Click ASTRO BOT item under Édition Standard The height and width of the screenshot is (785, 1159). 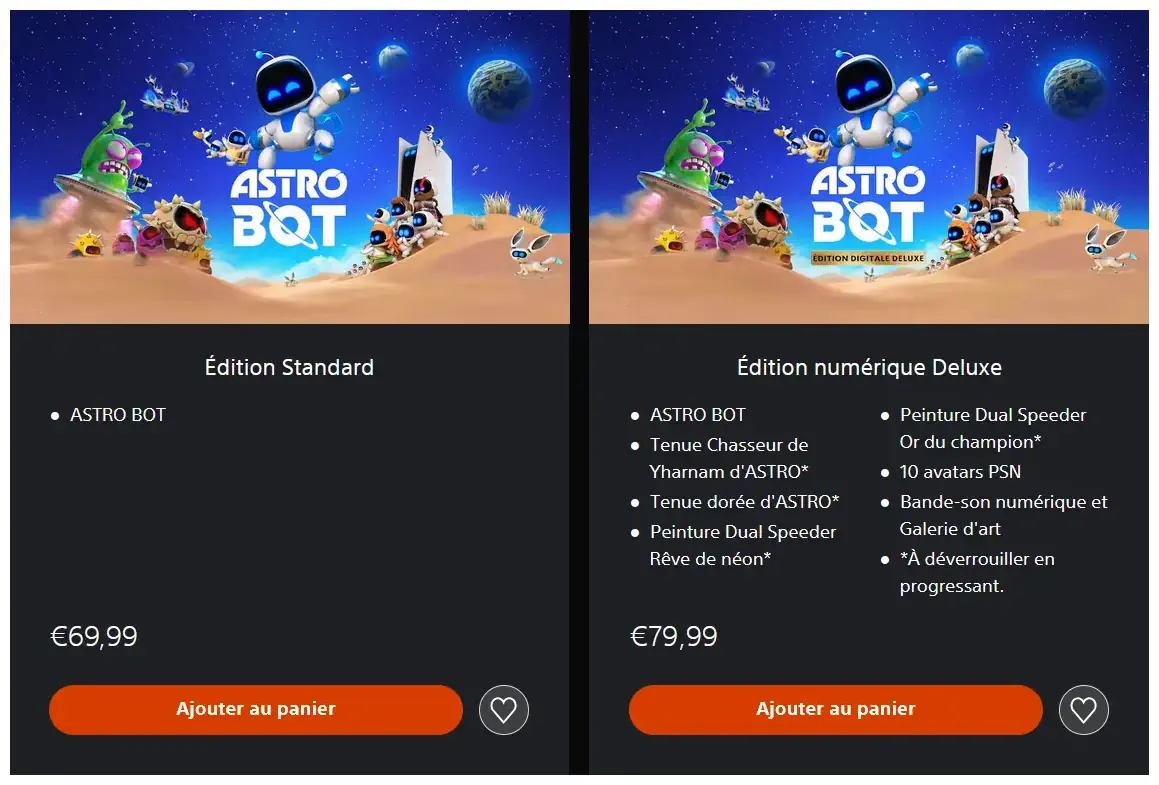tap(118, 415)
